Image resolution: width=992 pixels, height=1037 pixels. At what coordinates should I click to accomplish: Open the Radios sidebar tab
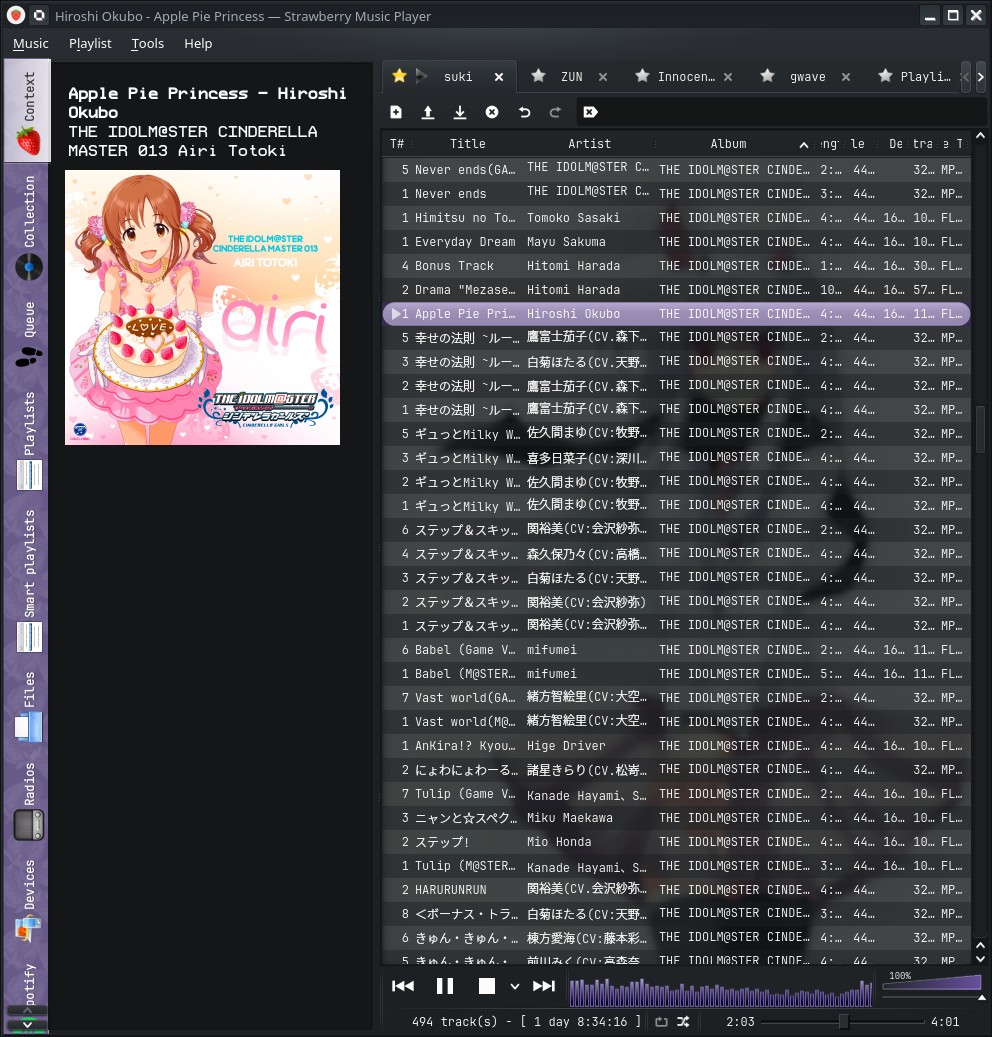27,800
